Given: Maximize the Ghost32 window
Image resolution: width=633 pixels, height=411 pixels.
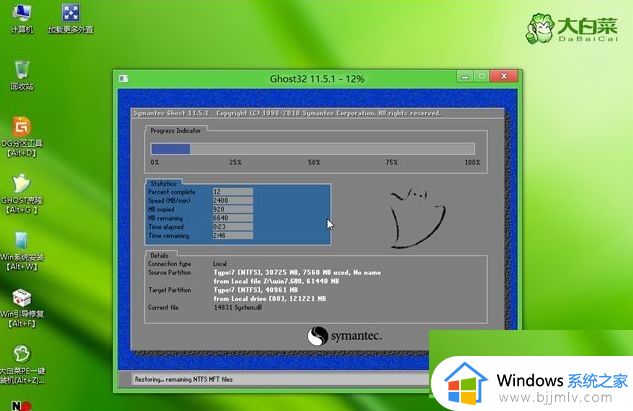Looking at the screenshot, I should 481,76.
